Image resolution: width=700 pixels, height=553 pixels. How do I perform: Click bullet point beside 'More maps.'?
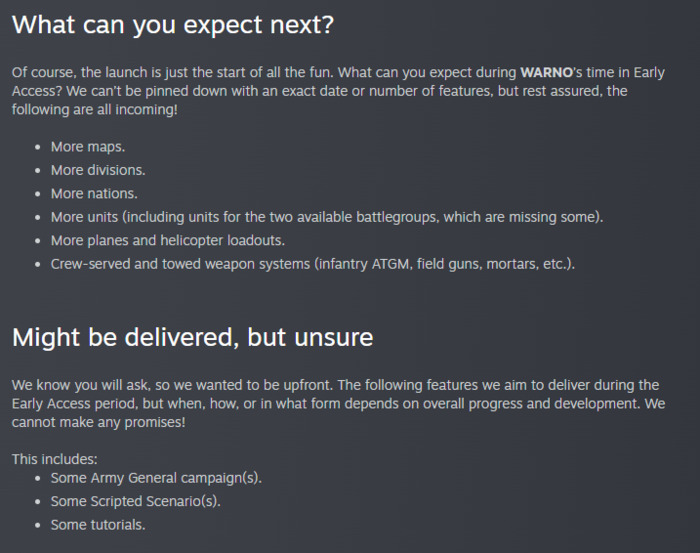click(x=38, y=147)
